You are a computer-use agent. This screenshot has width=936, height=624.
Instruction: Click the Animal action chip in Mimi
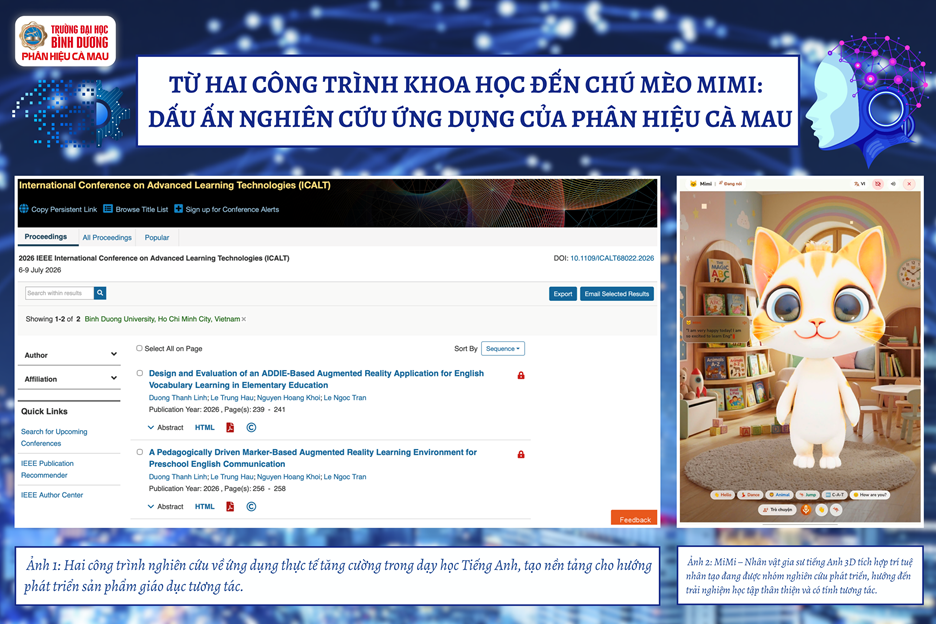[x=780, y=495]
